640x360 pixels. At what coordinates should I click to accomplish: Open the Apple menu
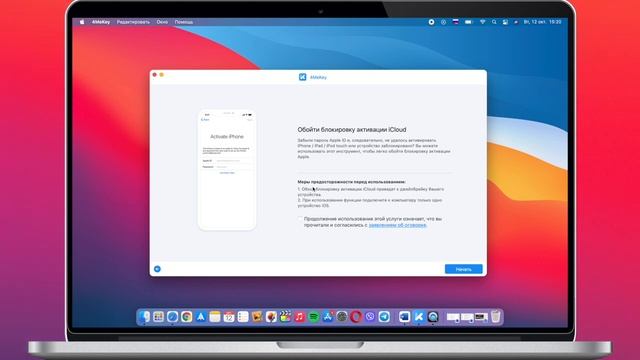click(x=82, y=22)
